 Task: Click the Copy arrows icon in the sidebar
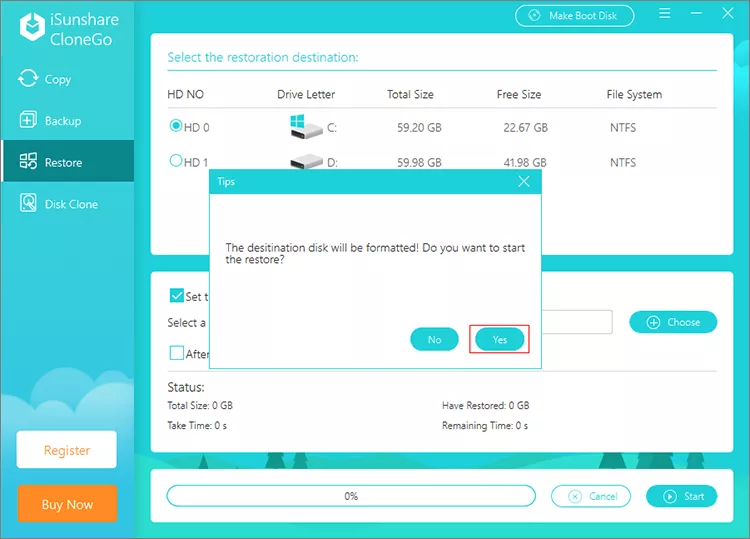click(28, 78)
